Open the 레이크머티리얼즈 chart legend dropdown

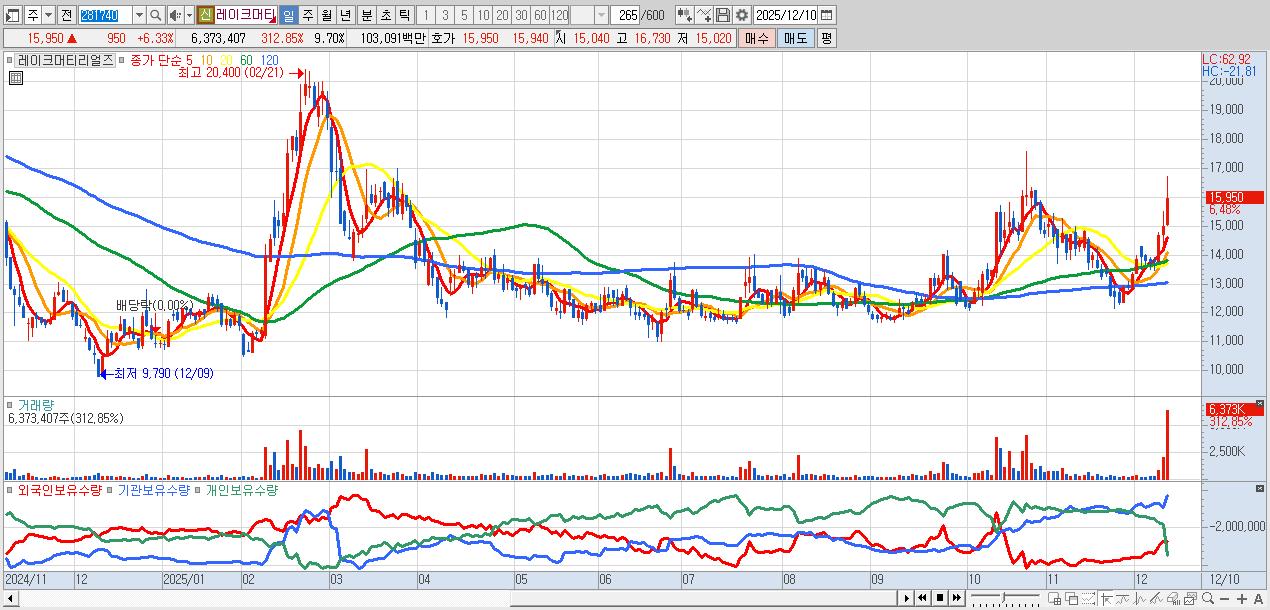click(x=66, y=60)
